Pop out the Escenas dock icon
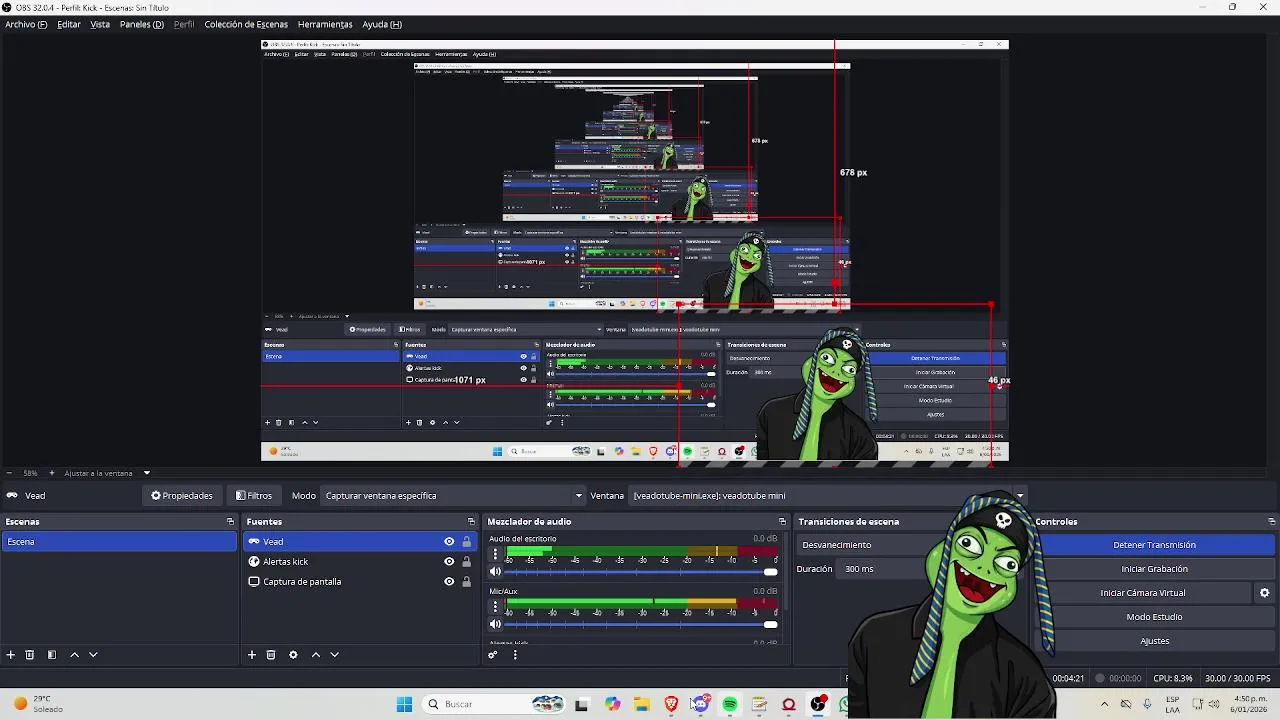The width and height of the screenshot is (1280, 720). (230, 522)
